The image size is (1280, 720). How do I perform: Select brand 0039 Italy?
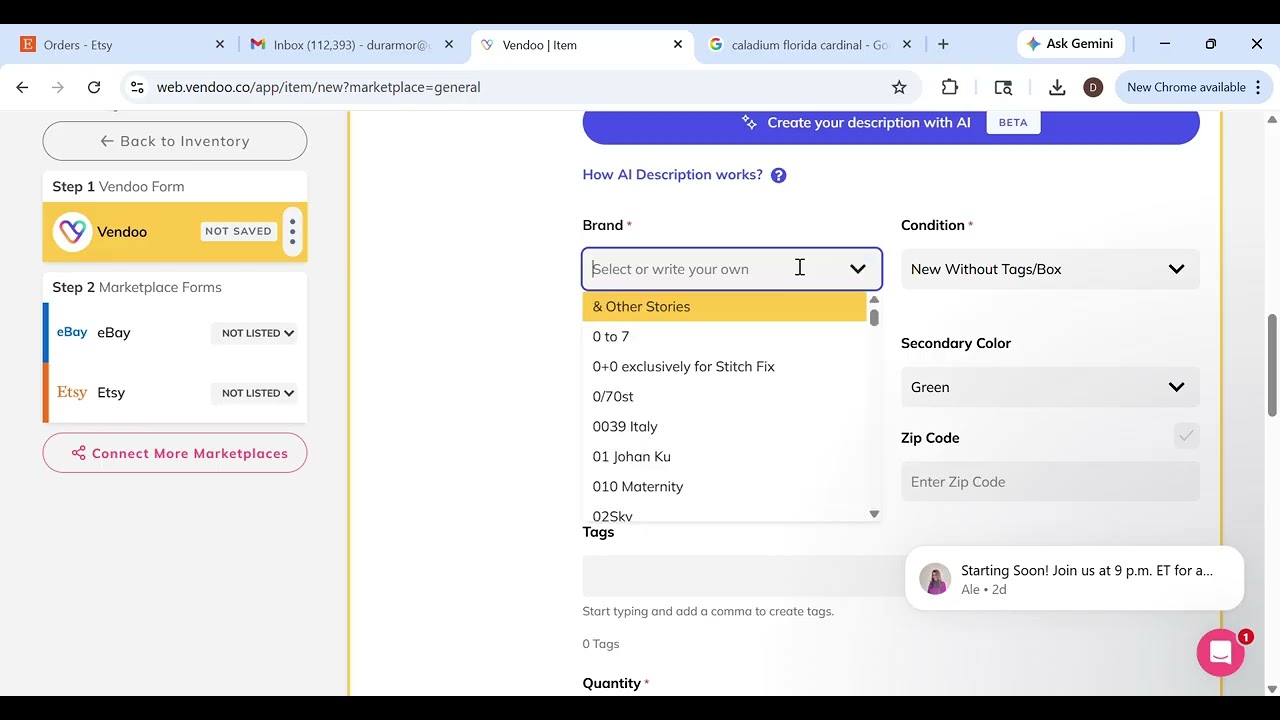724,427
